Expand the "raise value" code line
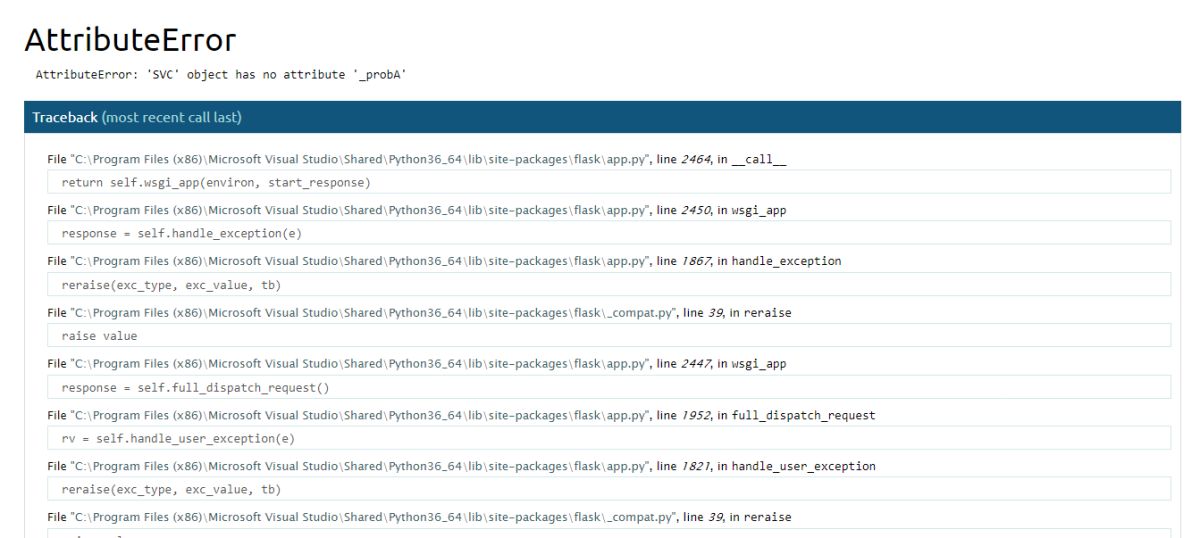Image resolution: width=1200 pixels, height=538 pixels. tap(609, 335)
